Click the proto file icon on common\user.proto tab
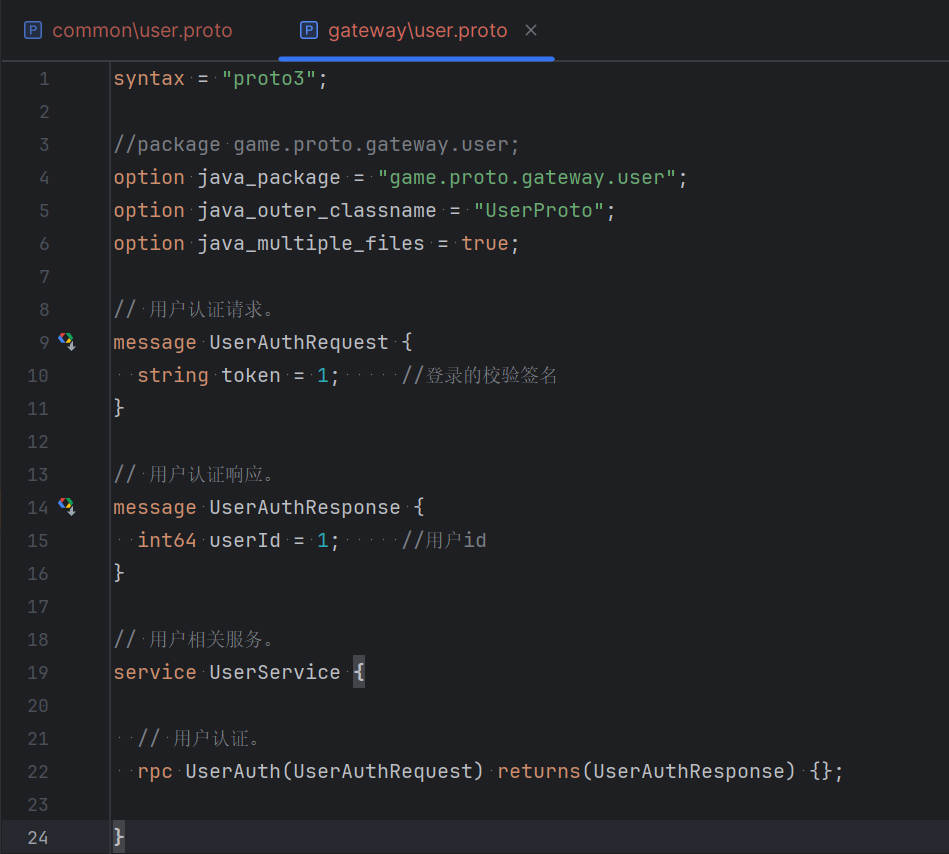The width and height of the screenshot is (949, 854). (x=33, y=30)
